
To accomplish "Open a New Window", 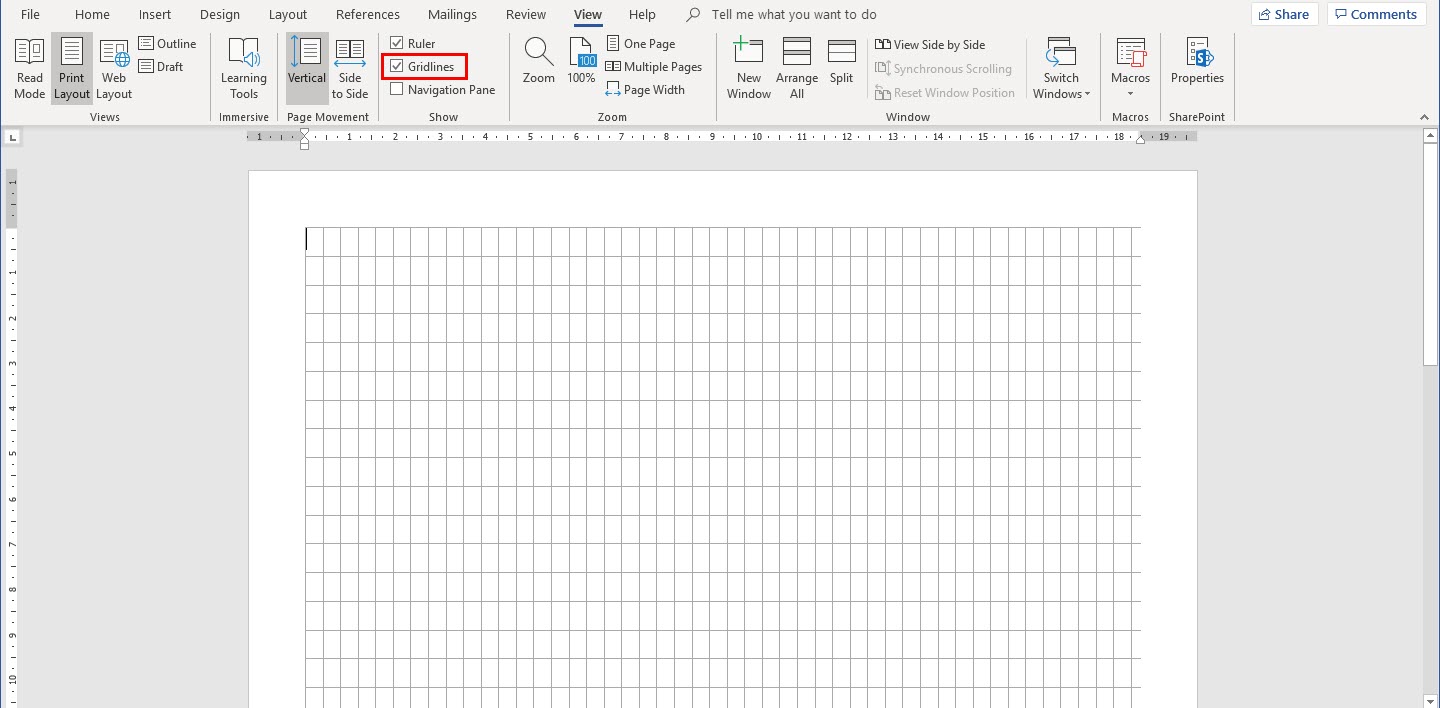I will tap(748, 67).
